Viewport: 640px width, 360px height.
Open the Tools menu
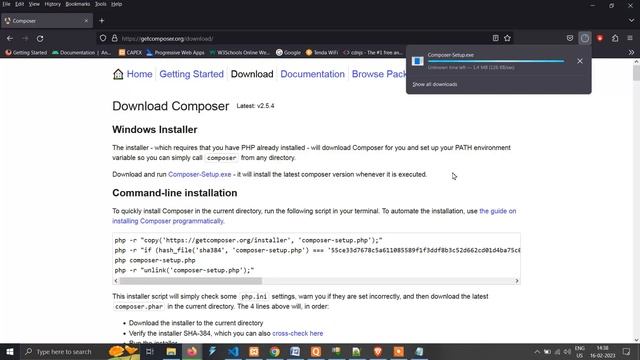[x=100, y=4]
